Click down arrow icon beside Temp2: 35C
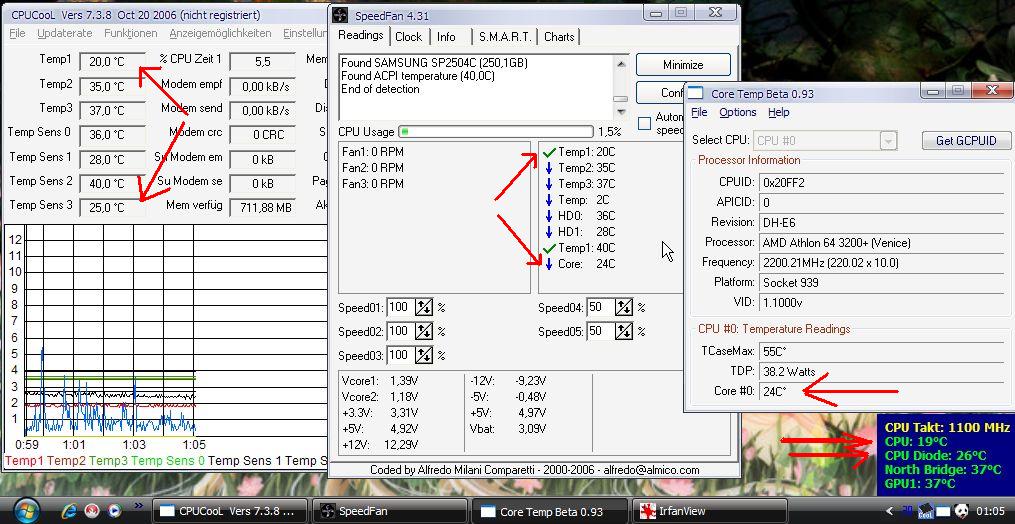1015x524 pixels. (x=548, y=168)
